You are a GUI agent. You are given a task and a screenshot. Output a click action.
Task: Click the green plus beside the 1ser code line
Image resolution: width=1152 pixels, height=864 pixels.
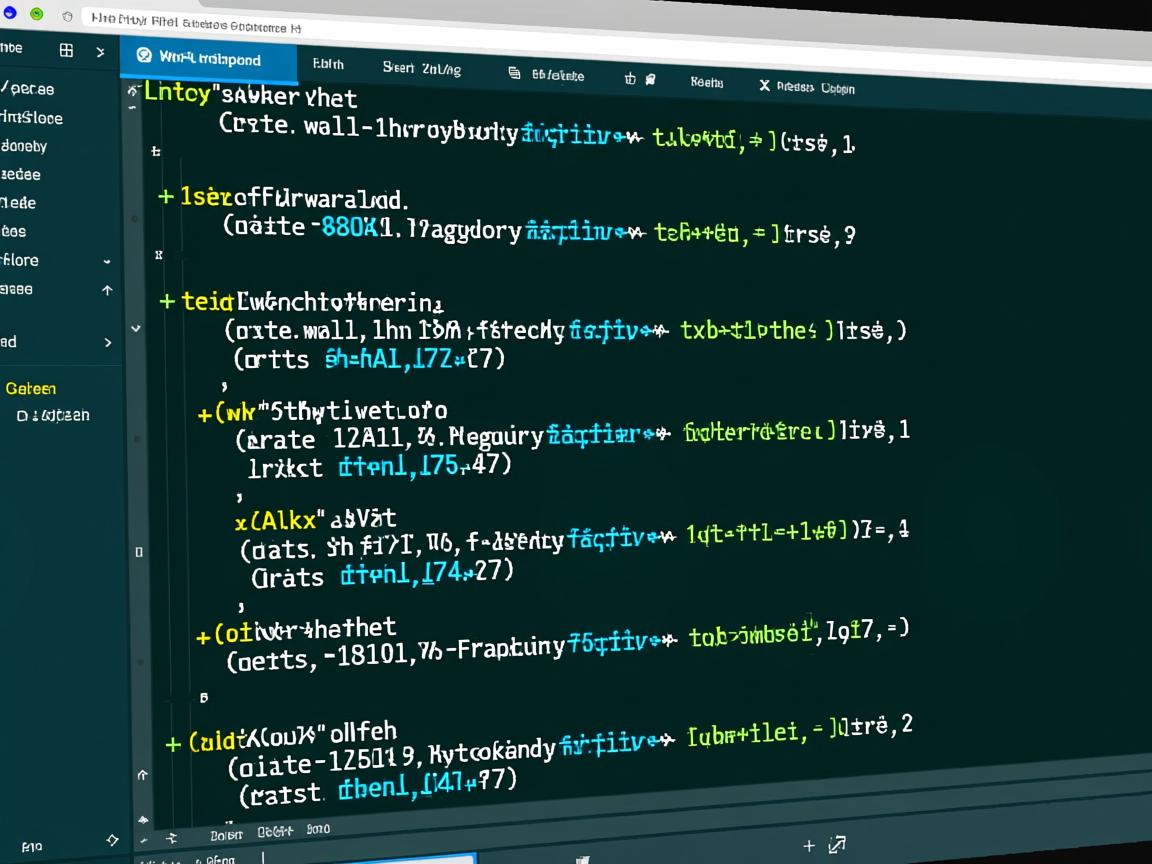pyautogui.click(x=166, y=197)
